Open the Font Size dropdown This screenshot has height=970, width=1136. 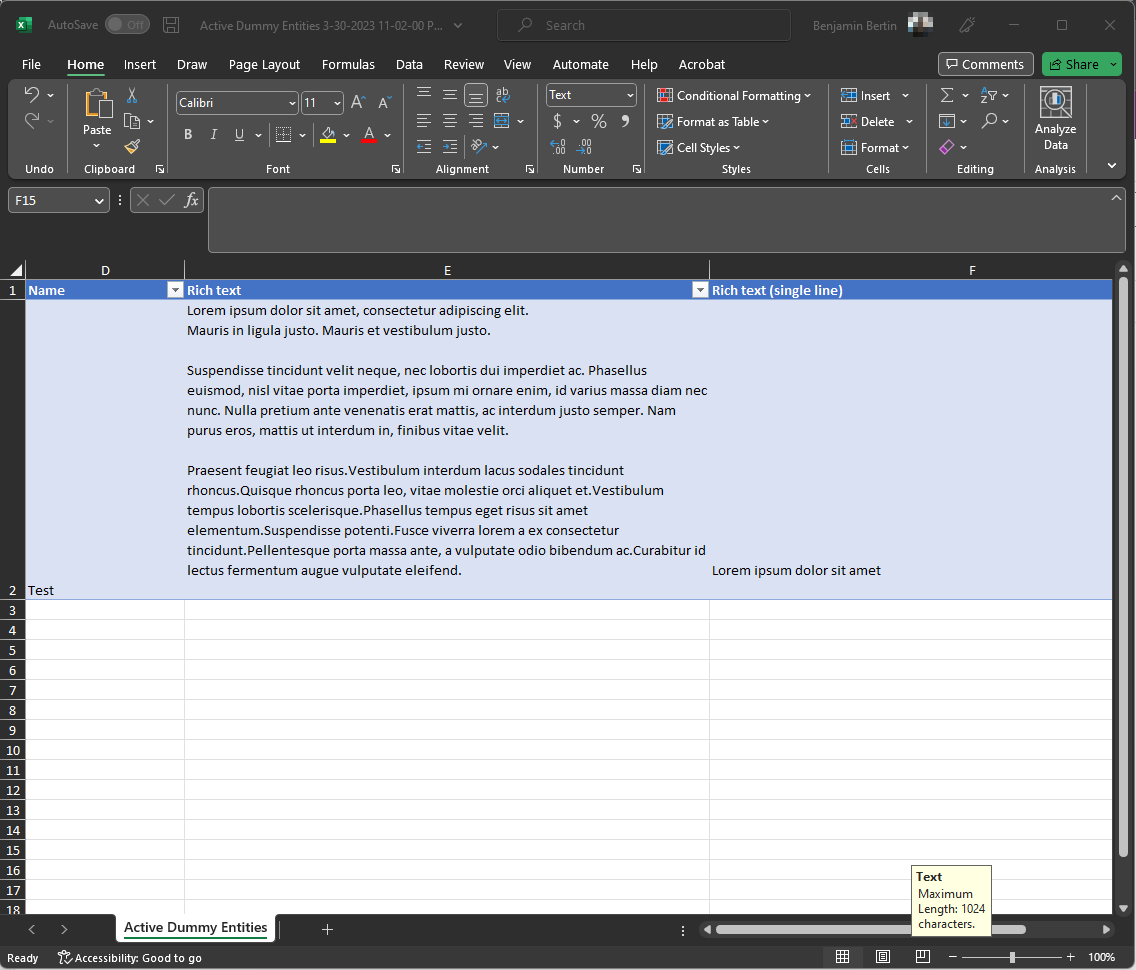coord(336,102)
